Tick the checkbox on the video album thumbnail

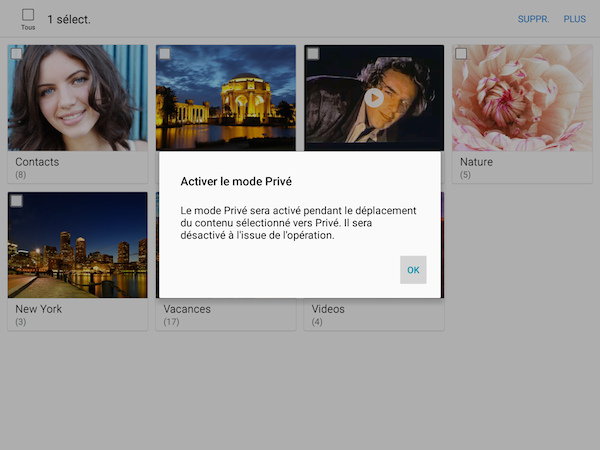tap(313, 54)
